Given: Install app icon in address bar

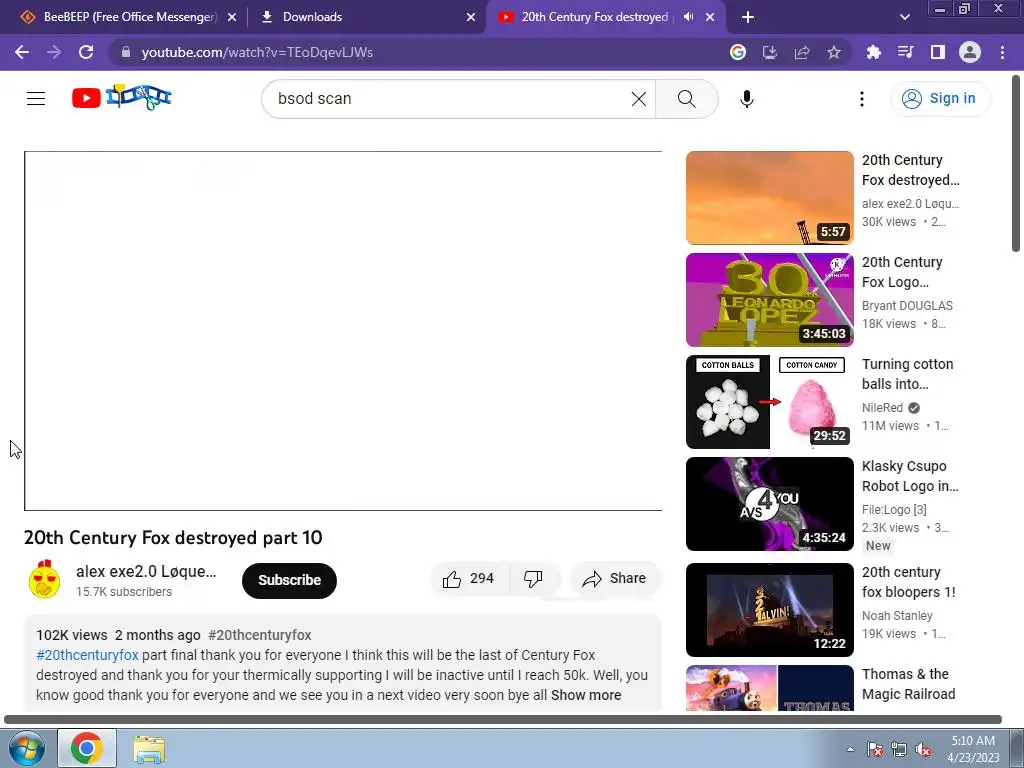Looking at the screenshot, I should coord(770,52).
